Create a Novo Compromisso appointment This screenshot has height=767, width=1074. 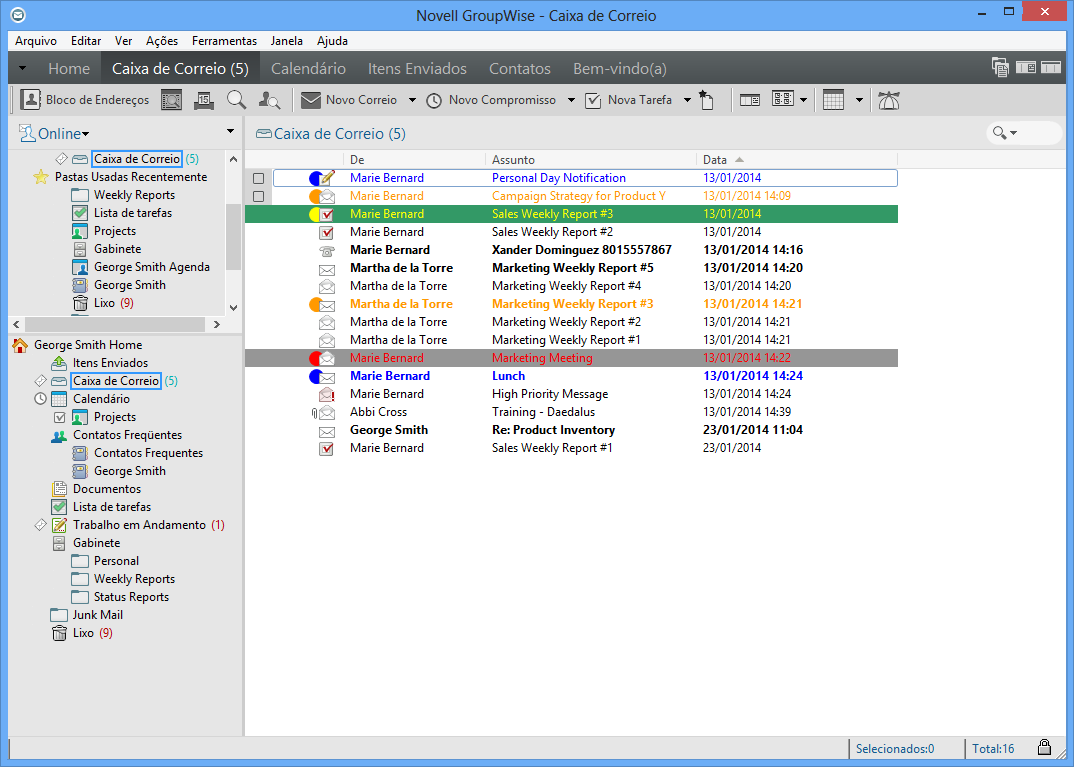(490, 100)
